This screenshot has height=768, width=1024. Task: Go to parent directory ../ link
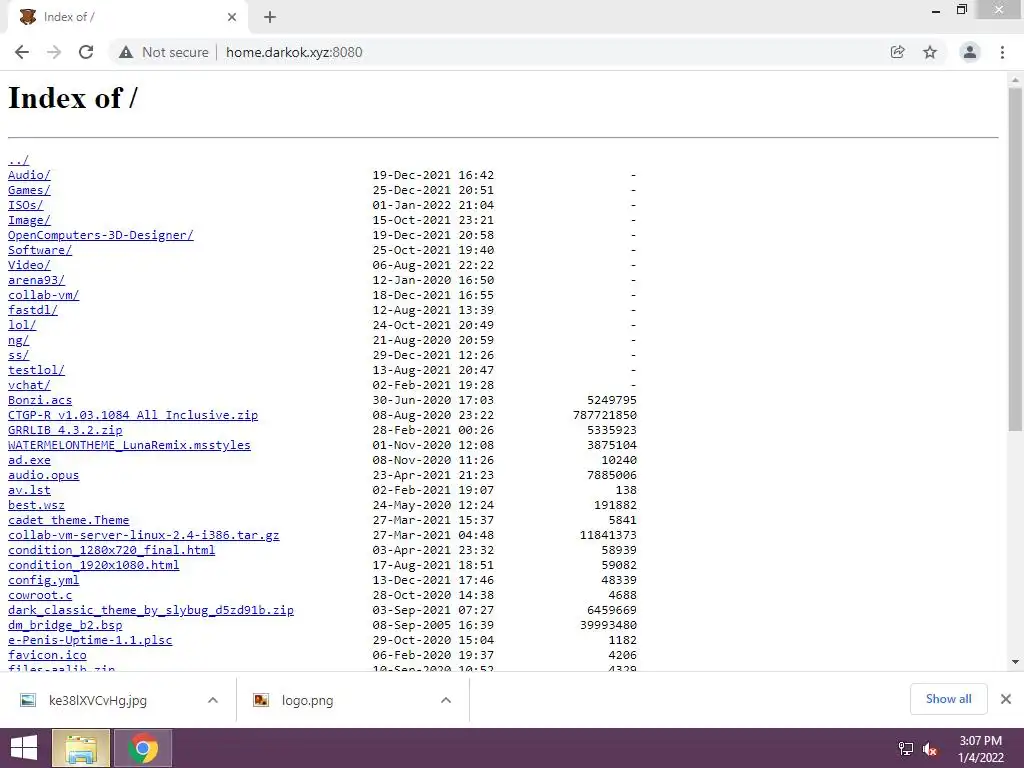(x=18, y=160)
